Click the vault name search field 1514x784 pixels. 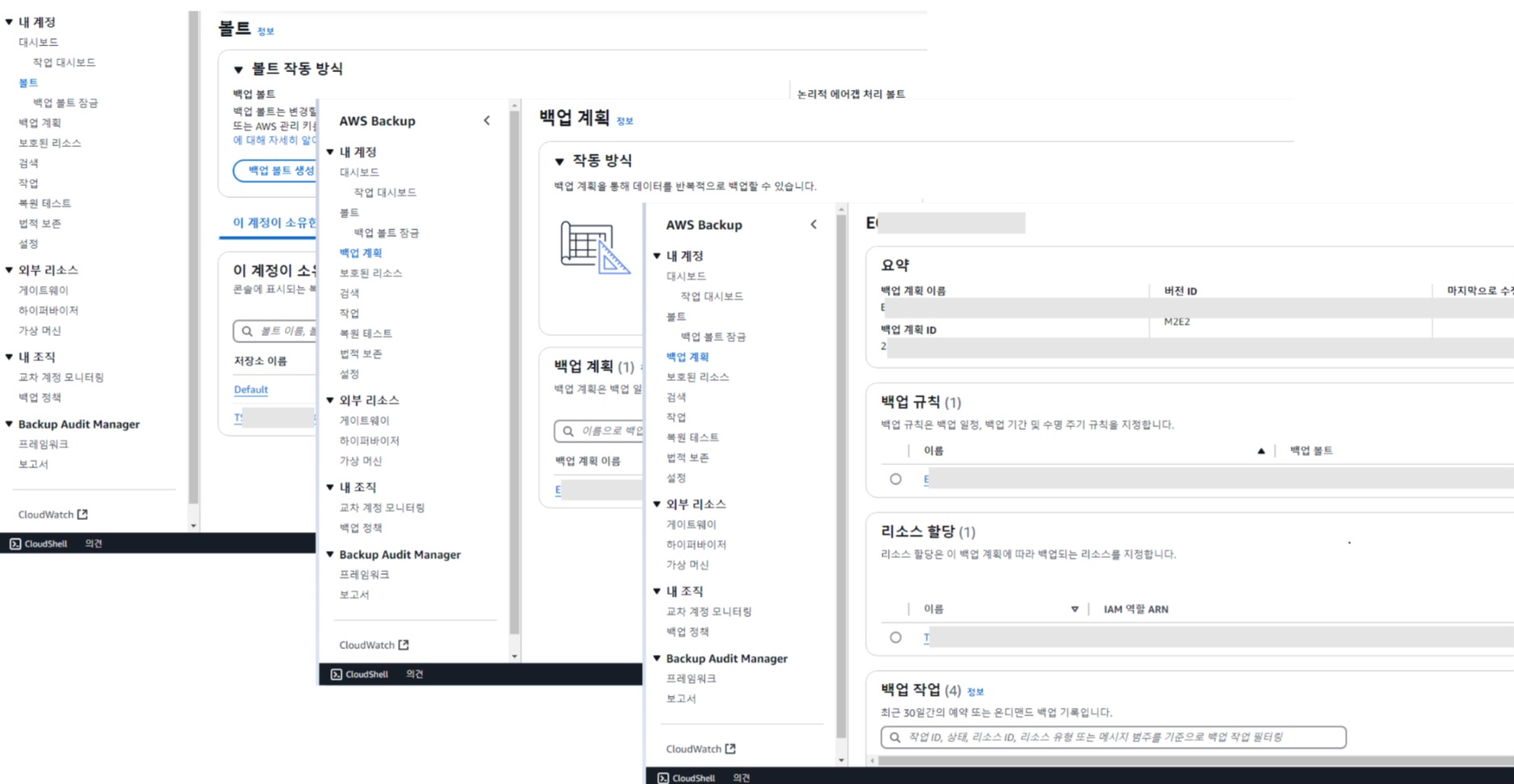pos(275,331)
